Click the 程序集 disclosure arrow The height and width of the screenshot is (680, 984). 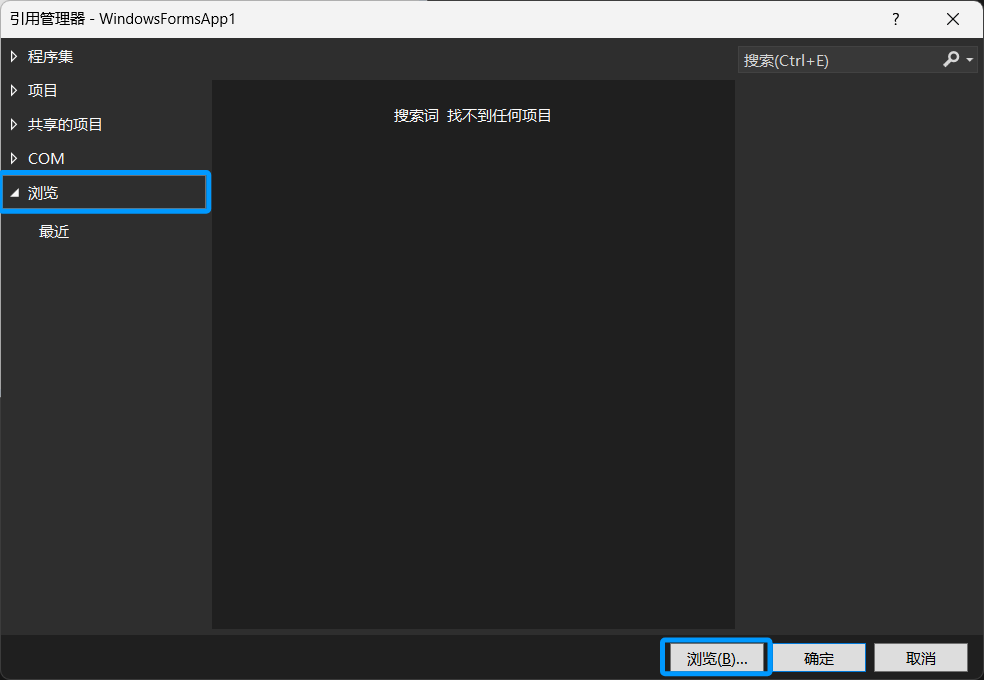pyautogui.click(x=12, y=56)
